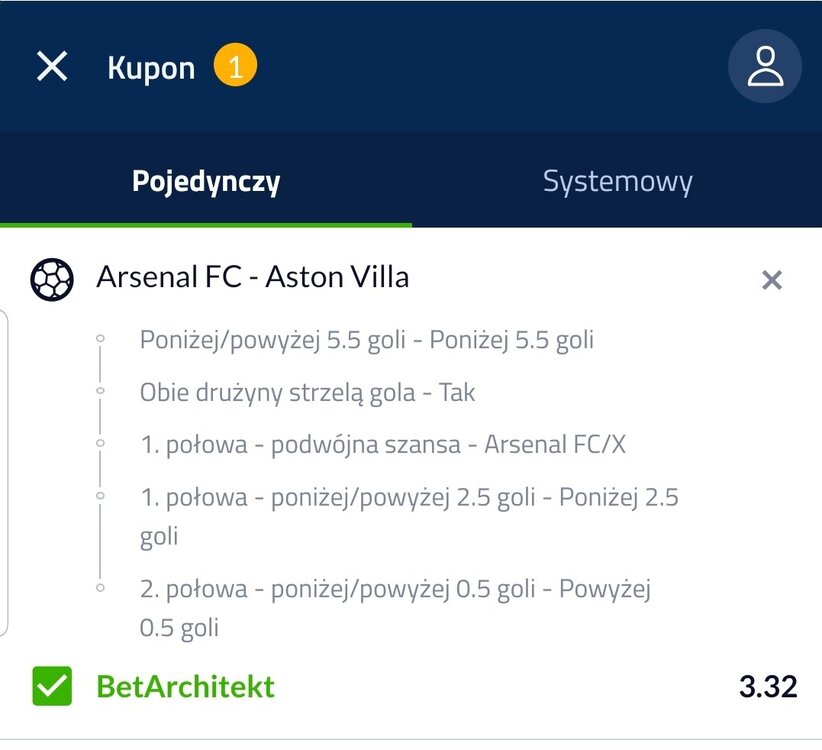The width and height of the screenshot is (822, 750).
Task: Remove the Arsenal FC - Aston Villa bet
Action: click(x=771, y=281)
